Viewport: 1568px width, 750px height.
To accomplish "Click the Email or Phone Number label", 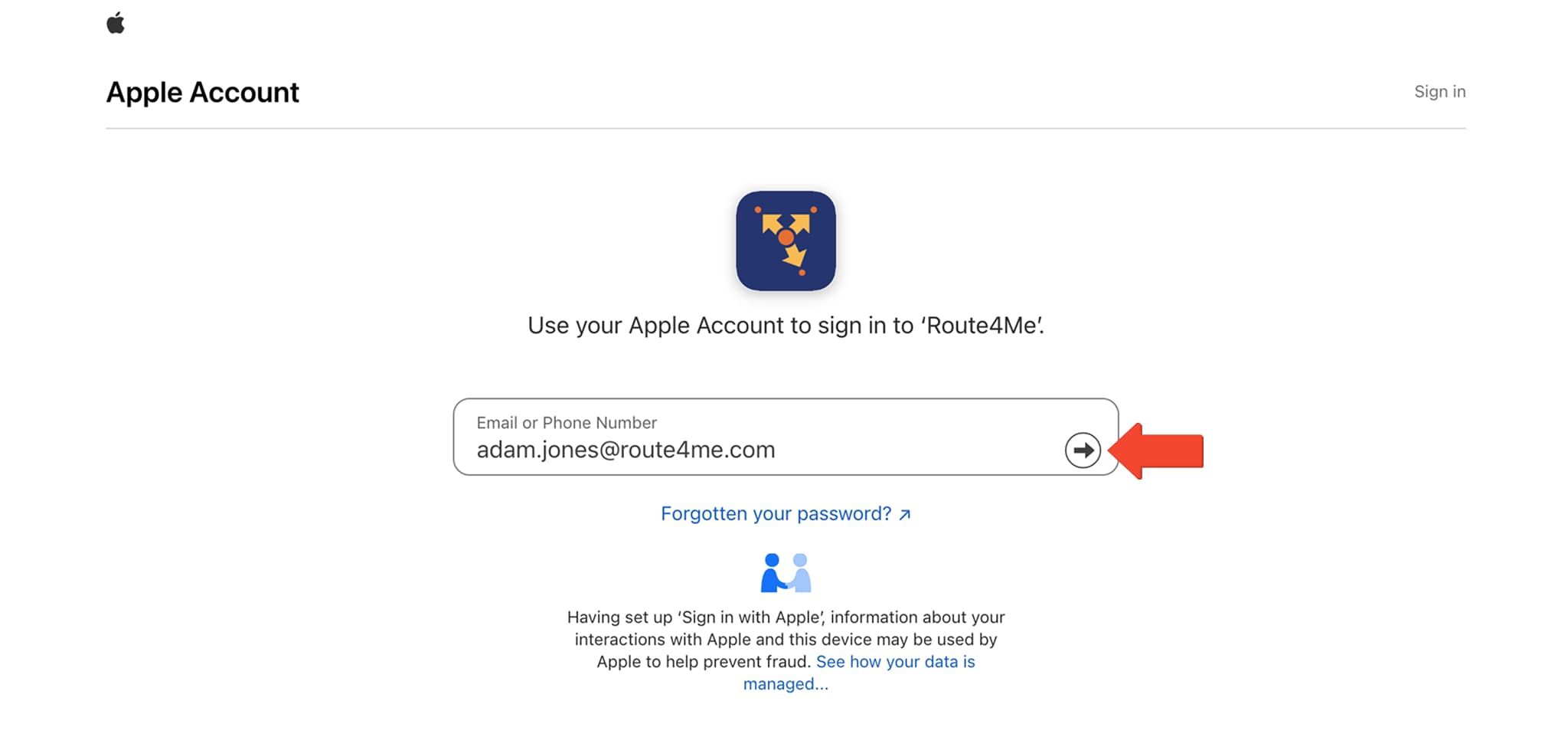I will coord(567,423).
